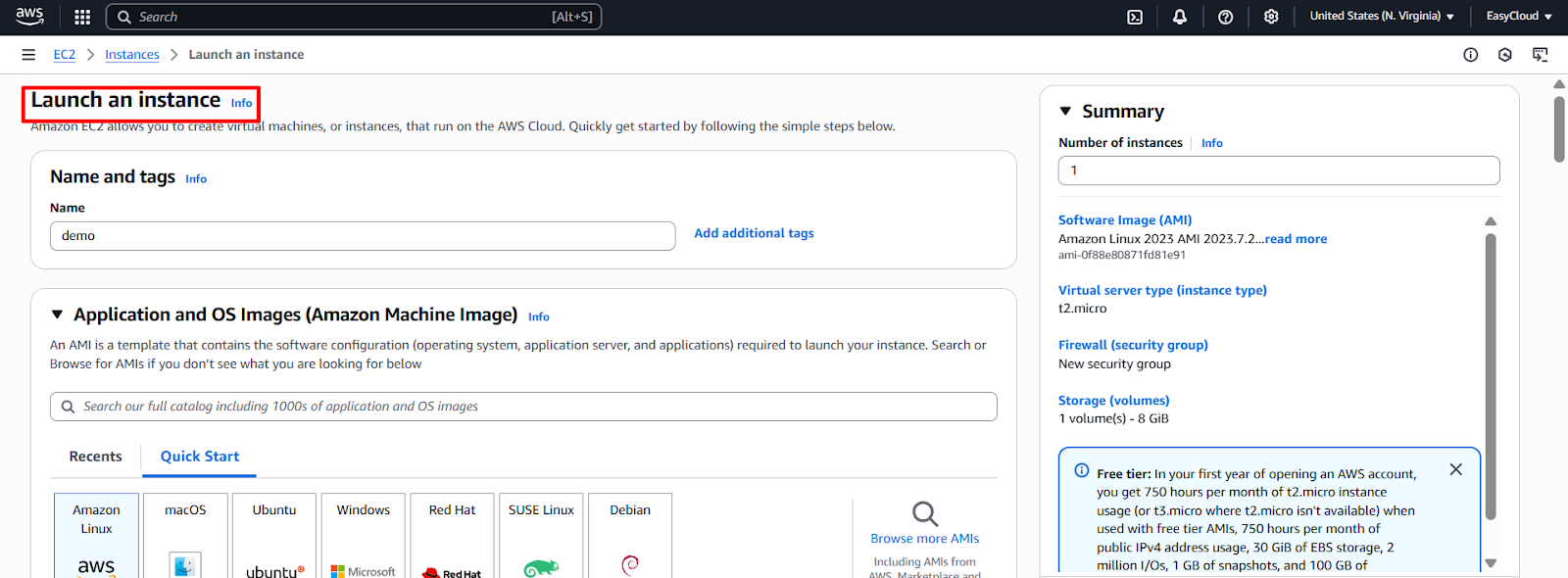Screen dimensions: 1568x578
Task: Click the New security group text
Action: click(x=1114, y=363)
